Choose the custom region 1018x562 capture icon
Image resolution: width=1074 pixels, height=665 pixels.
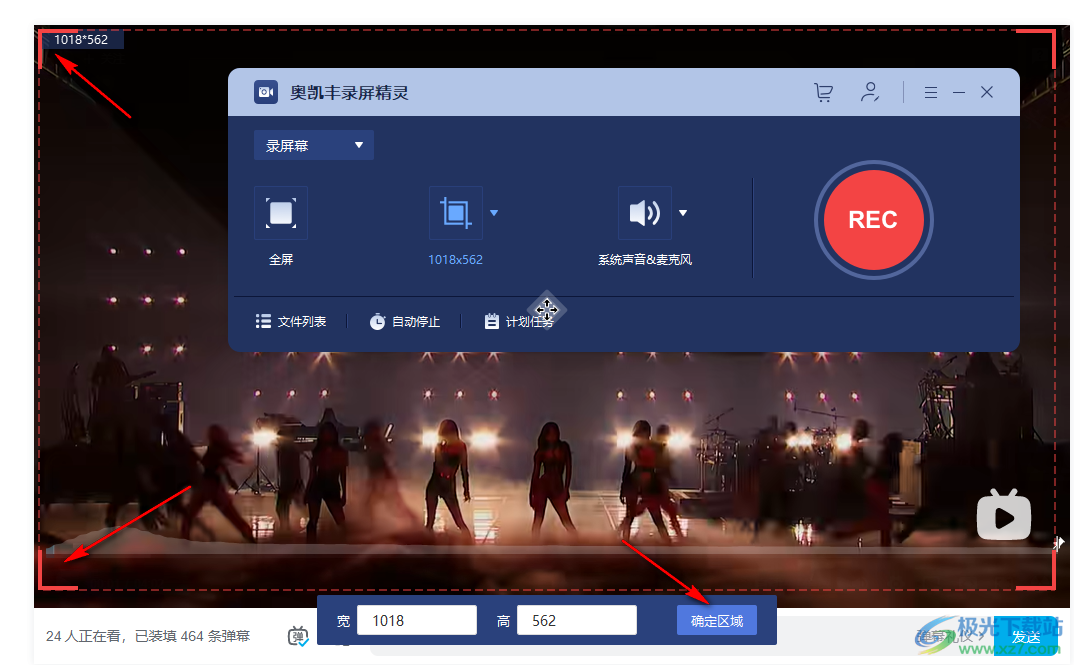tap(455, 213)
